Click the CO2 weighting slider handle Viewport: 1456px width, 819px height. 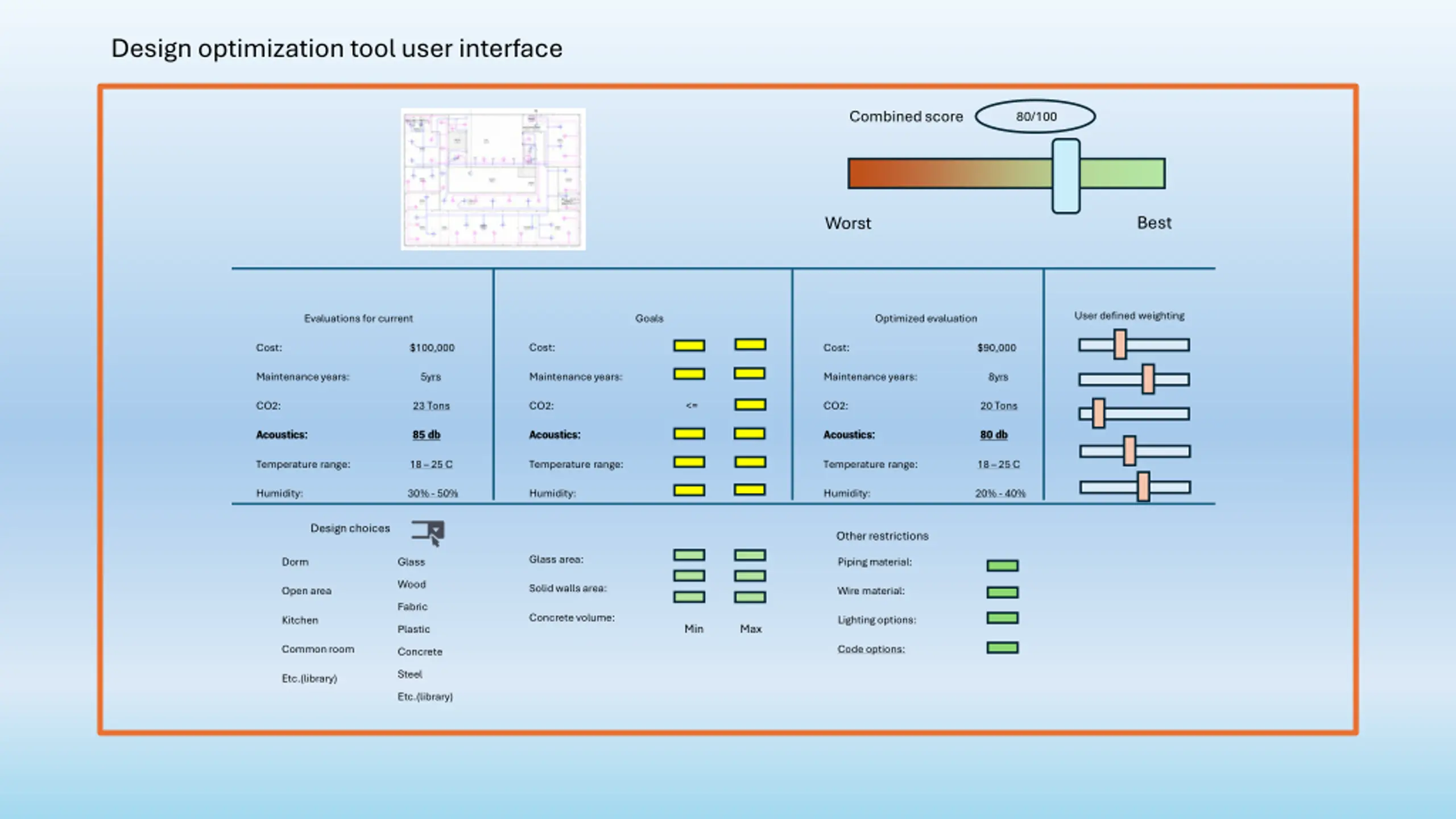[1098, 413]
